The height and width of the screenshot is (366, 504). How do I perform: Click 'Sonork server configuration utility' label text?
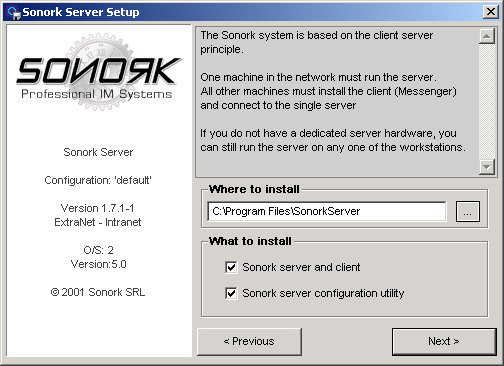point(323,293)
